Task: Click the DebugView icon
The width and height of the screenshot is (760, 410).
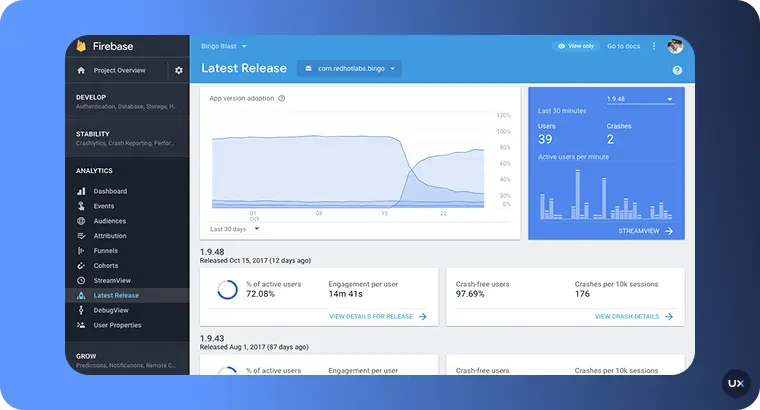Action: 81,310
